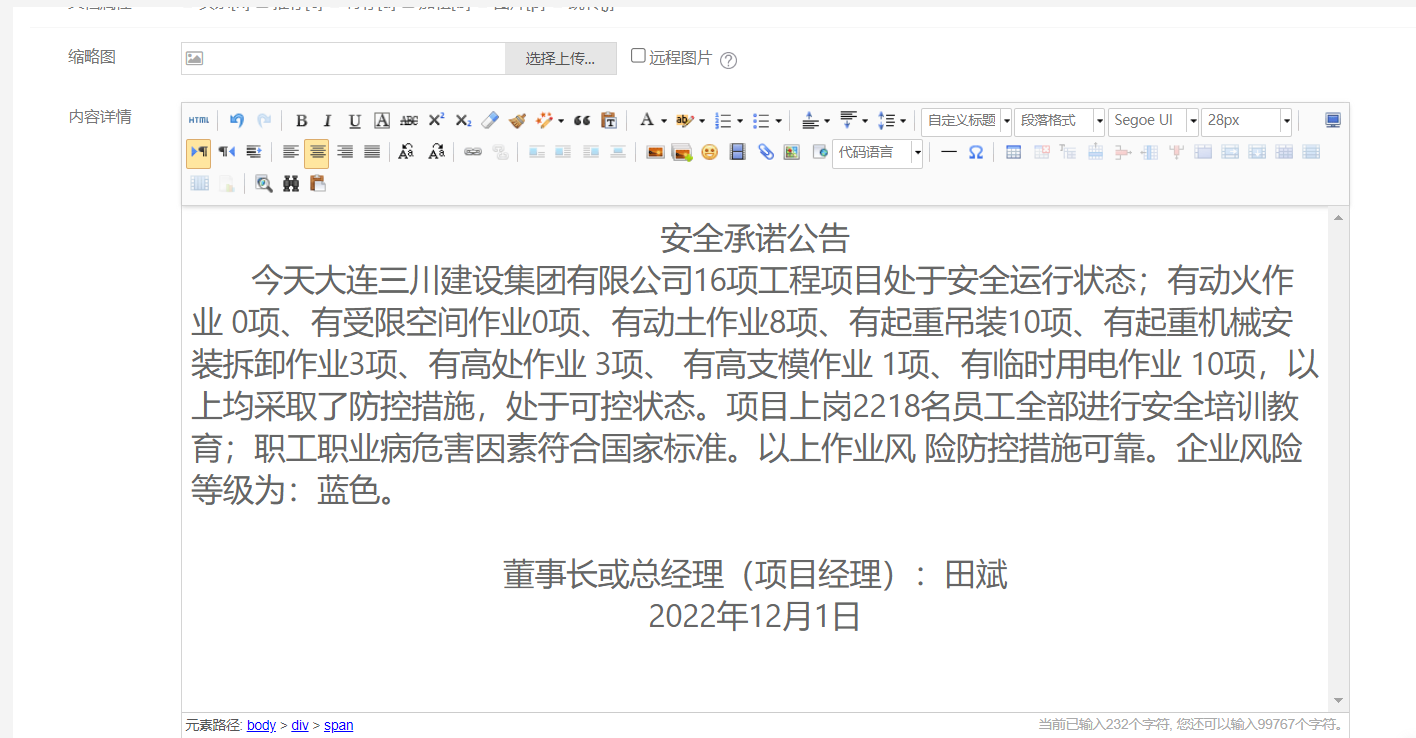Open the font color picker arrow

tap(663, 121)
